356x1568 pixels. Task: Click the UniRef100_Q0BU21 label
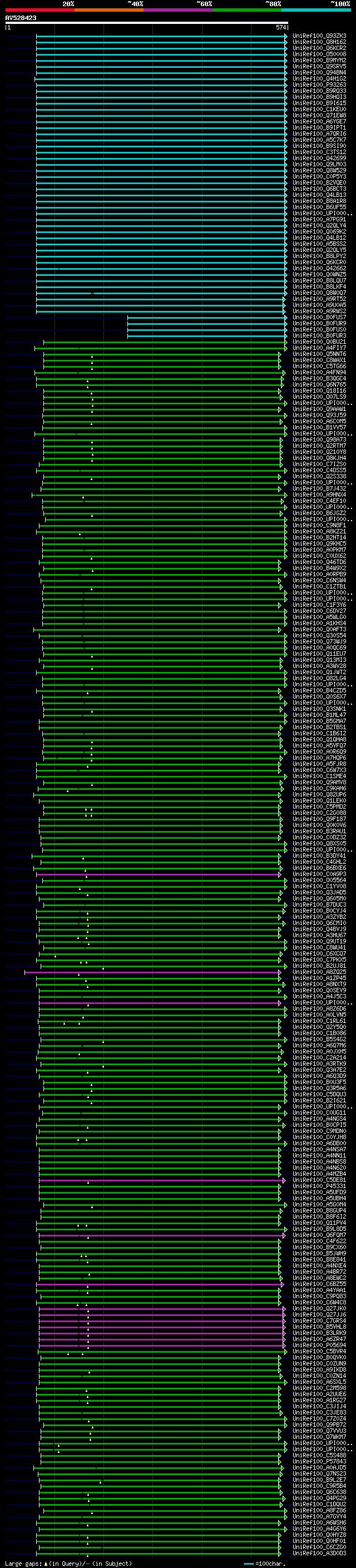(x=319, y=342)
